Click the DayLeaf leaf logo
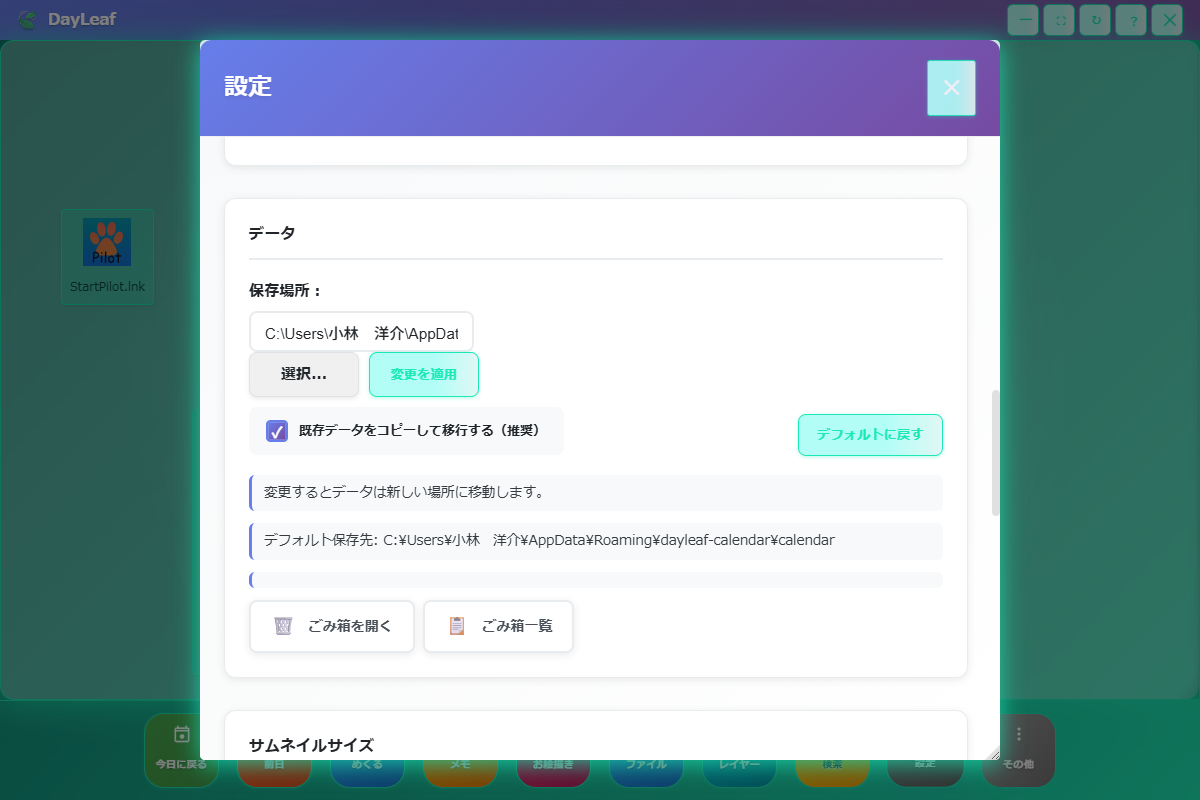Viewport: 1200px width, 800px height. click(28, 20)
